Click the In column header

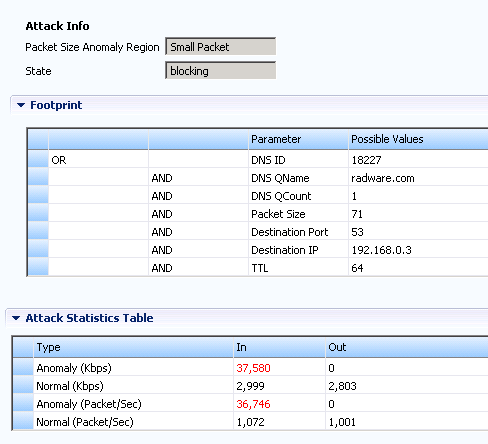pos(279,347)
